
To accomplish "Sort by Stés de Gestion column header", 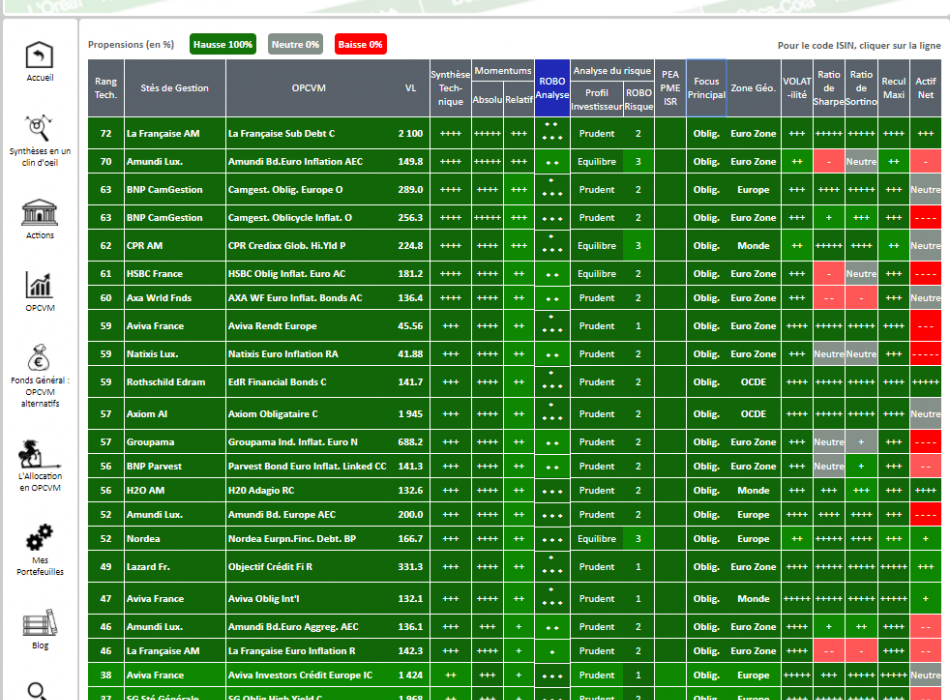I will coord(174,88).
